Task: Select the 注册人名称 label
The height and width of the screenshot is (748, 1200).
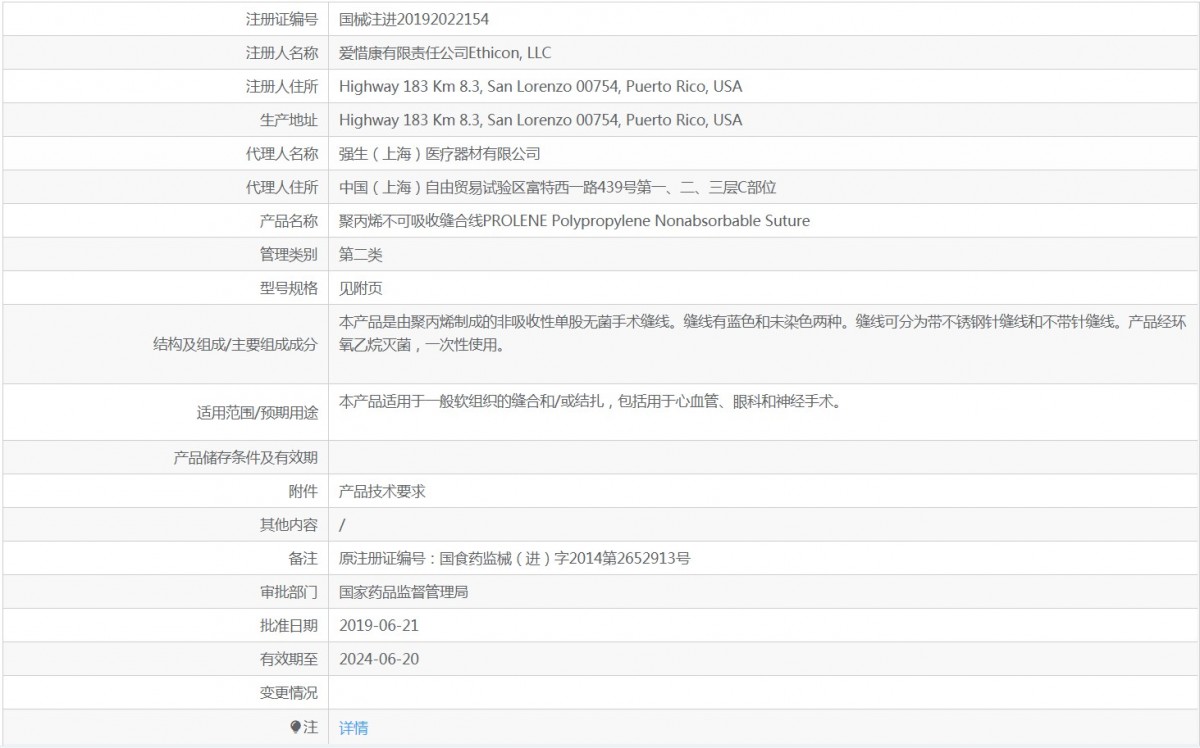Action: click(x=282, y=52)
